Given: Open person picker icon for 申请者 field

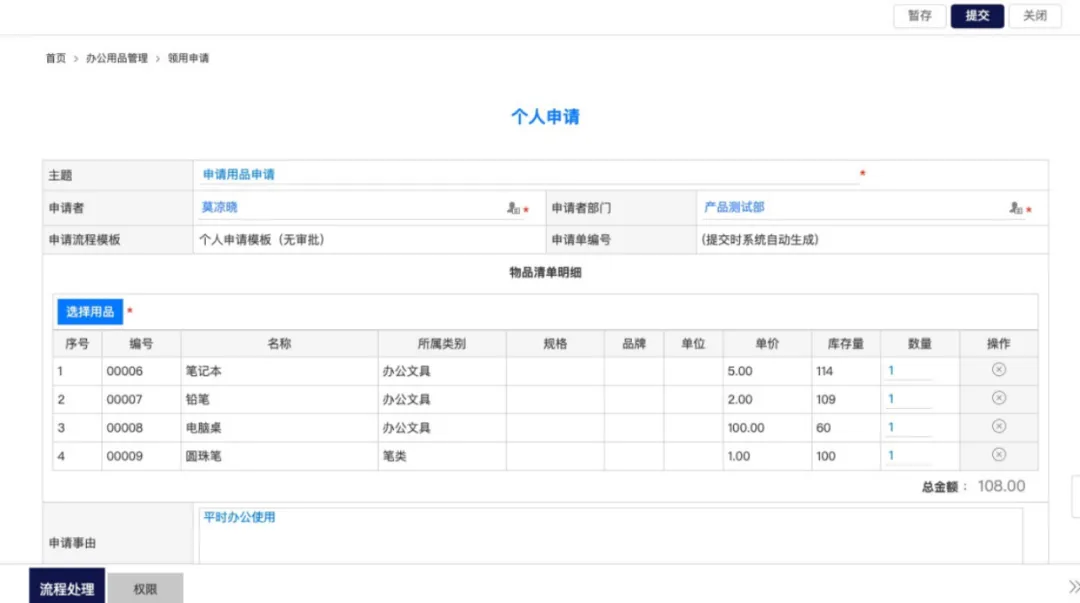Looking at the screenshot, I should 513,207.
